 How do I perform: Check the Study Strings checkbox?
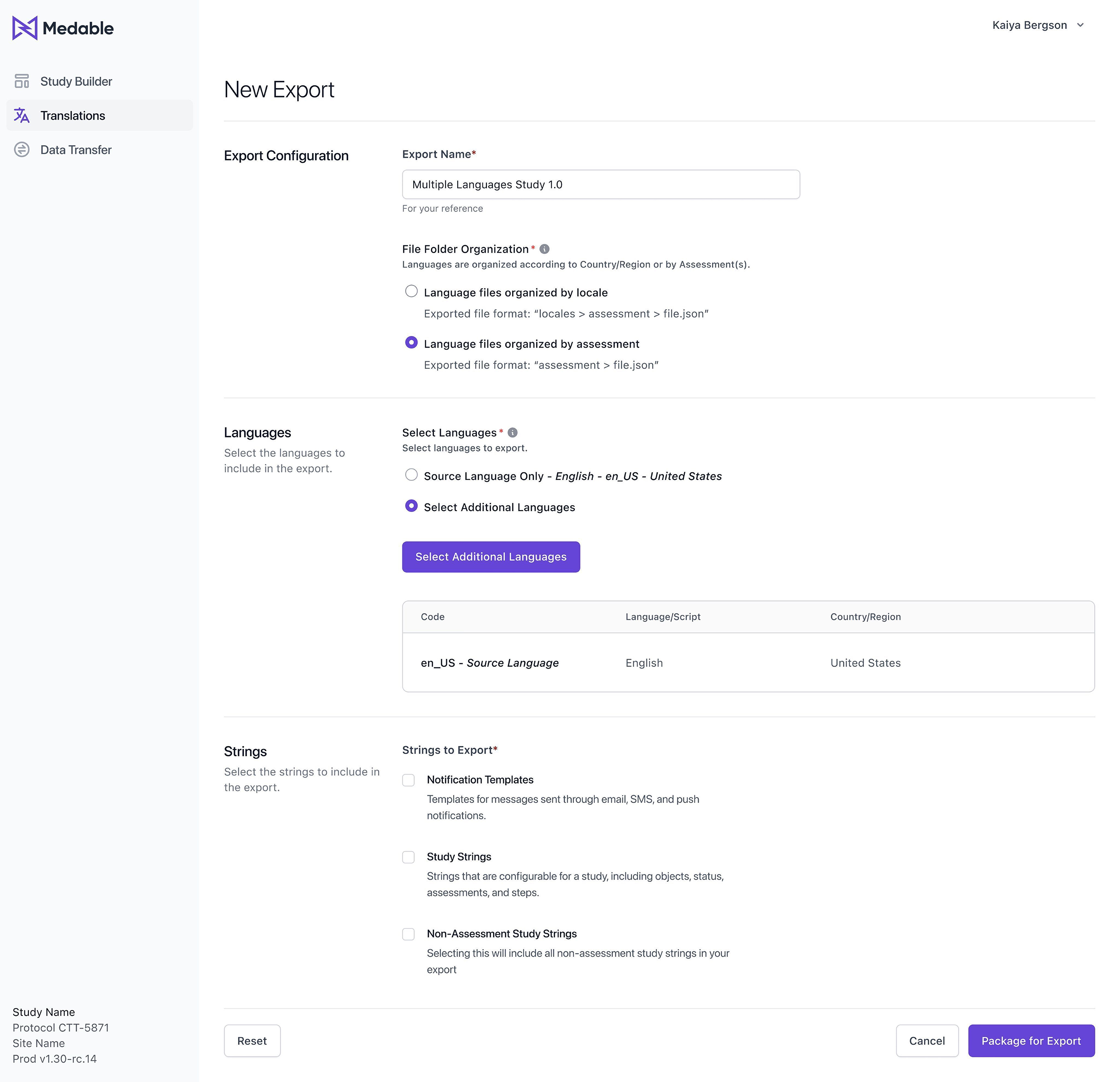coord(408,857)
